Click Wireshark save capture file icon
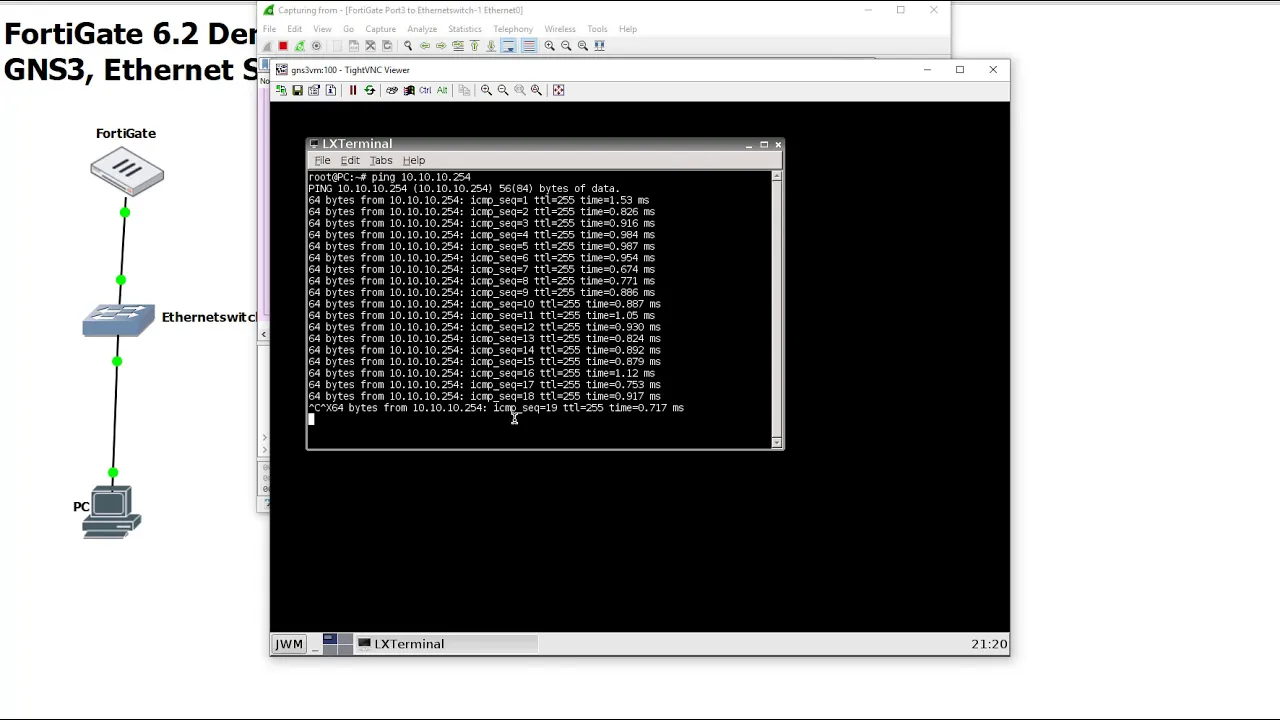This screenshot has height=720, width=1280. tap(354, 46)
